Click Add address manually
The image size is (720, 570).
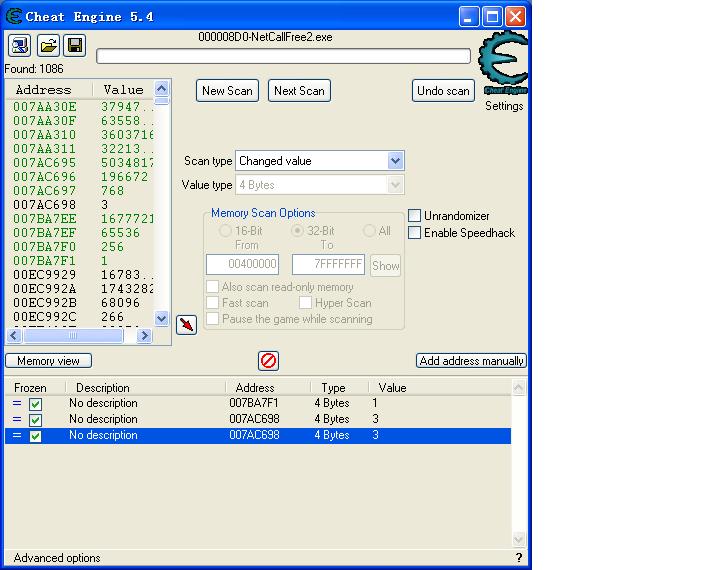click(x=471, y=361)
